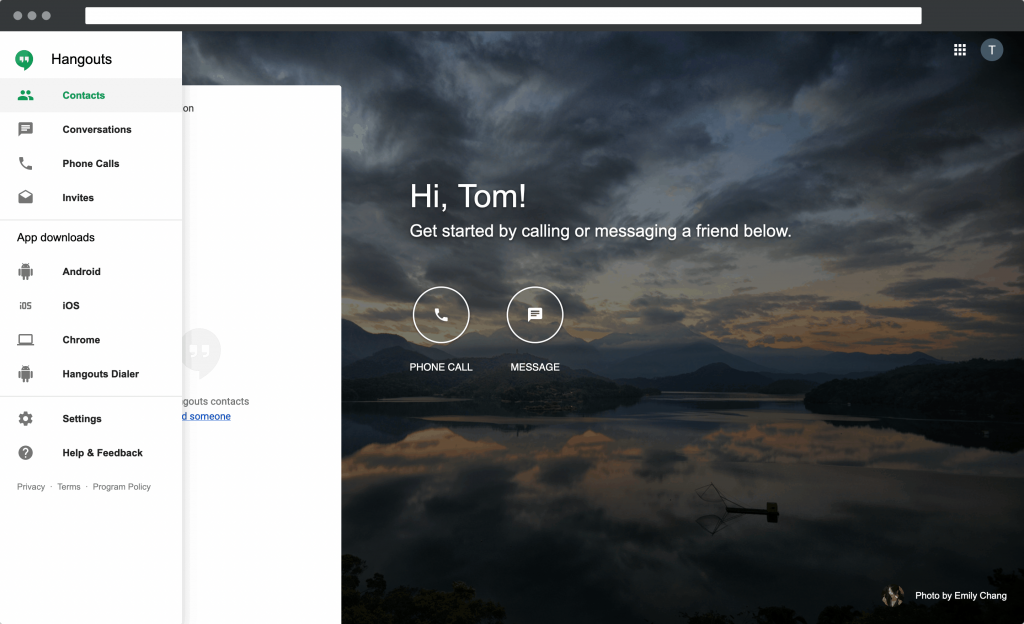
Task: Click the partially hidden 'someone' link
Action: point(206,416)
